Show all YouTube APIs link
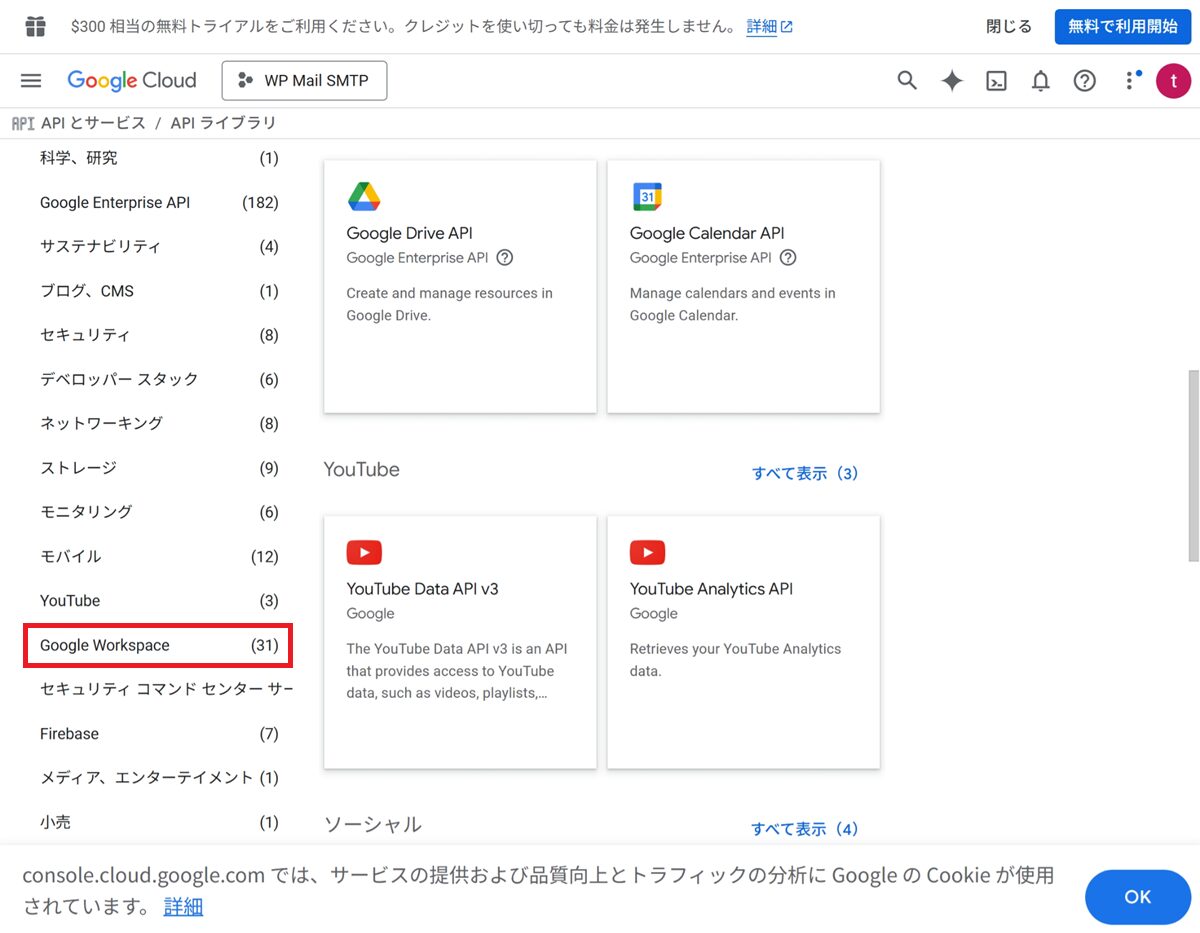The height and width of the screenshot is (933, 1200). click(805, 473)
